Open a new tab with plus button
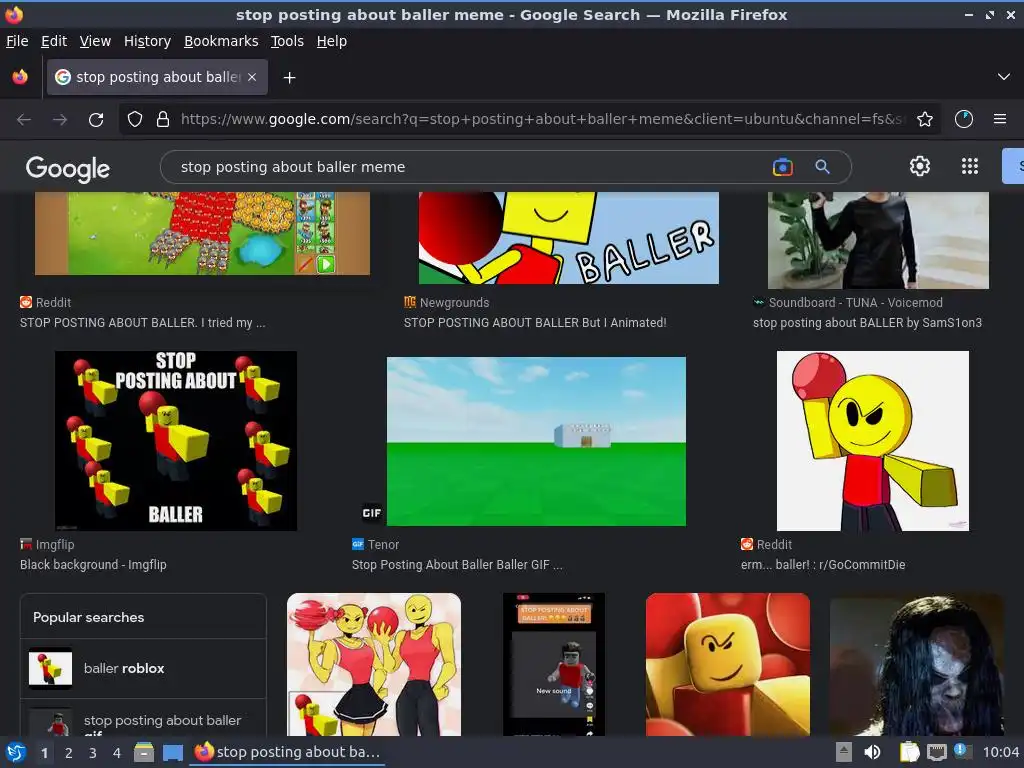This screenshot has height=768, width=1024. (x=289, y=78)
